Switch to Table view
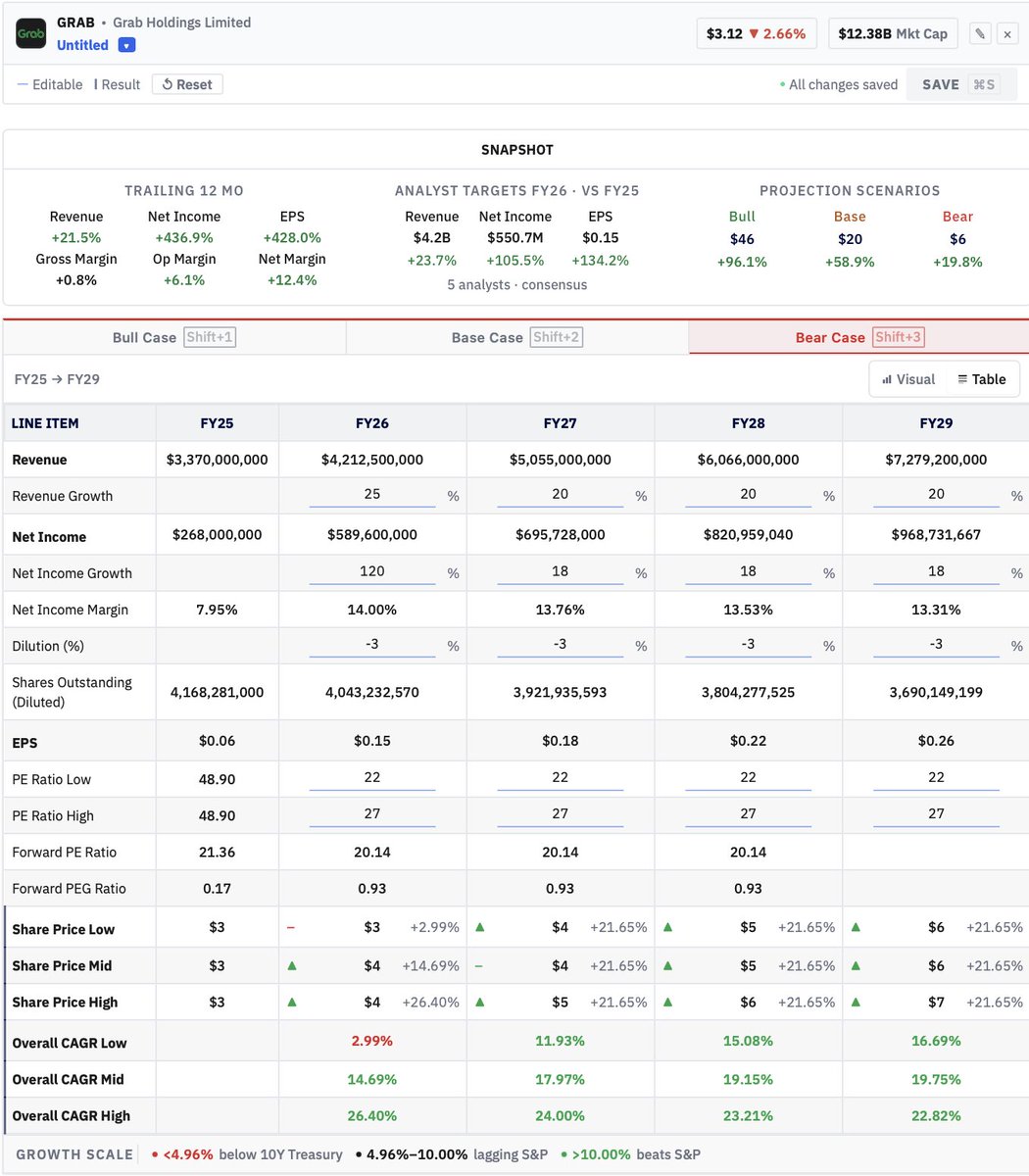The image size is (1029, 1176). [x=982, y=379]
